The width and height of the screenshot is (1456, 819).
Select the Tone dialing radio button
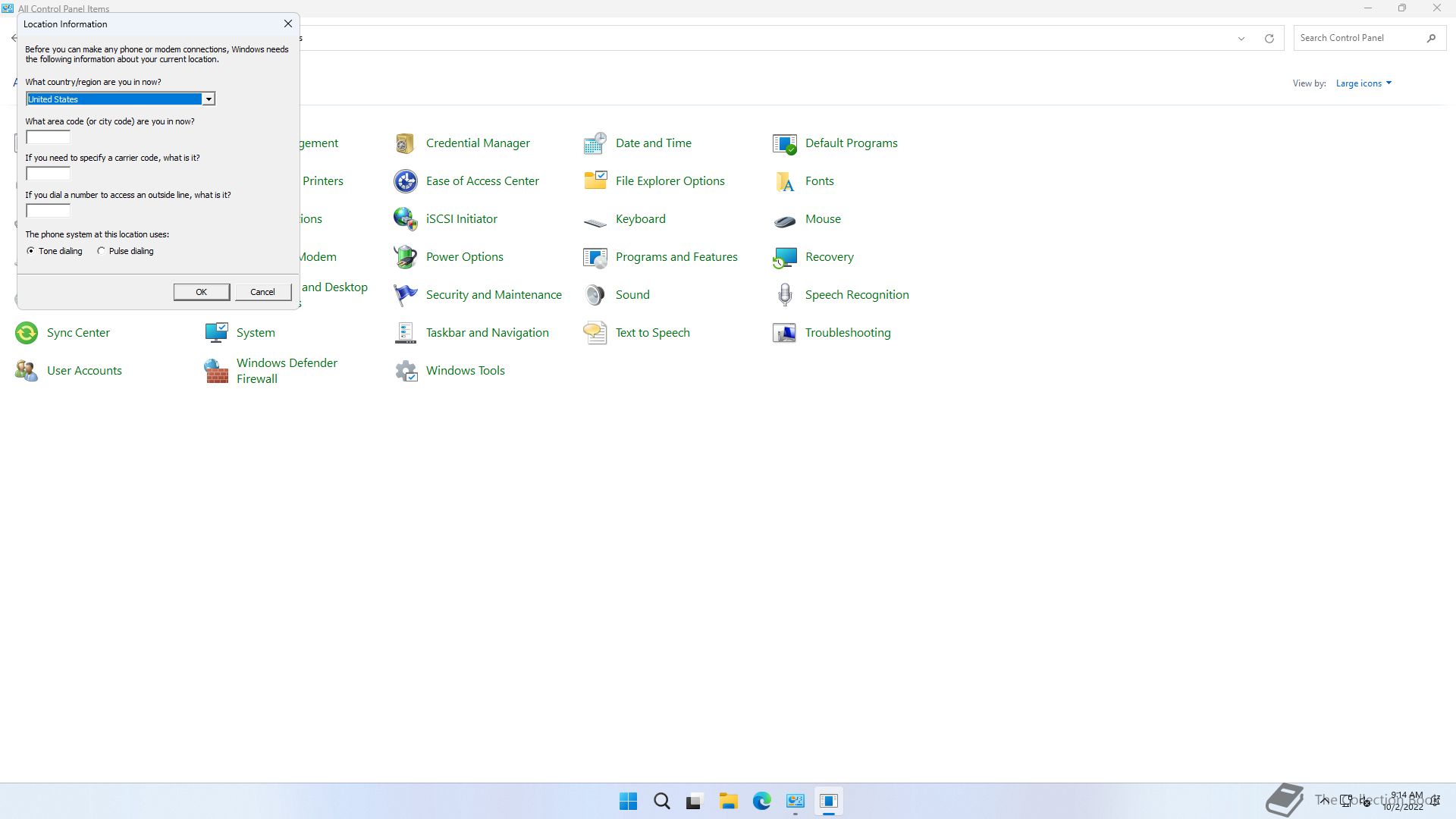[x=31, y=251]
